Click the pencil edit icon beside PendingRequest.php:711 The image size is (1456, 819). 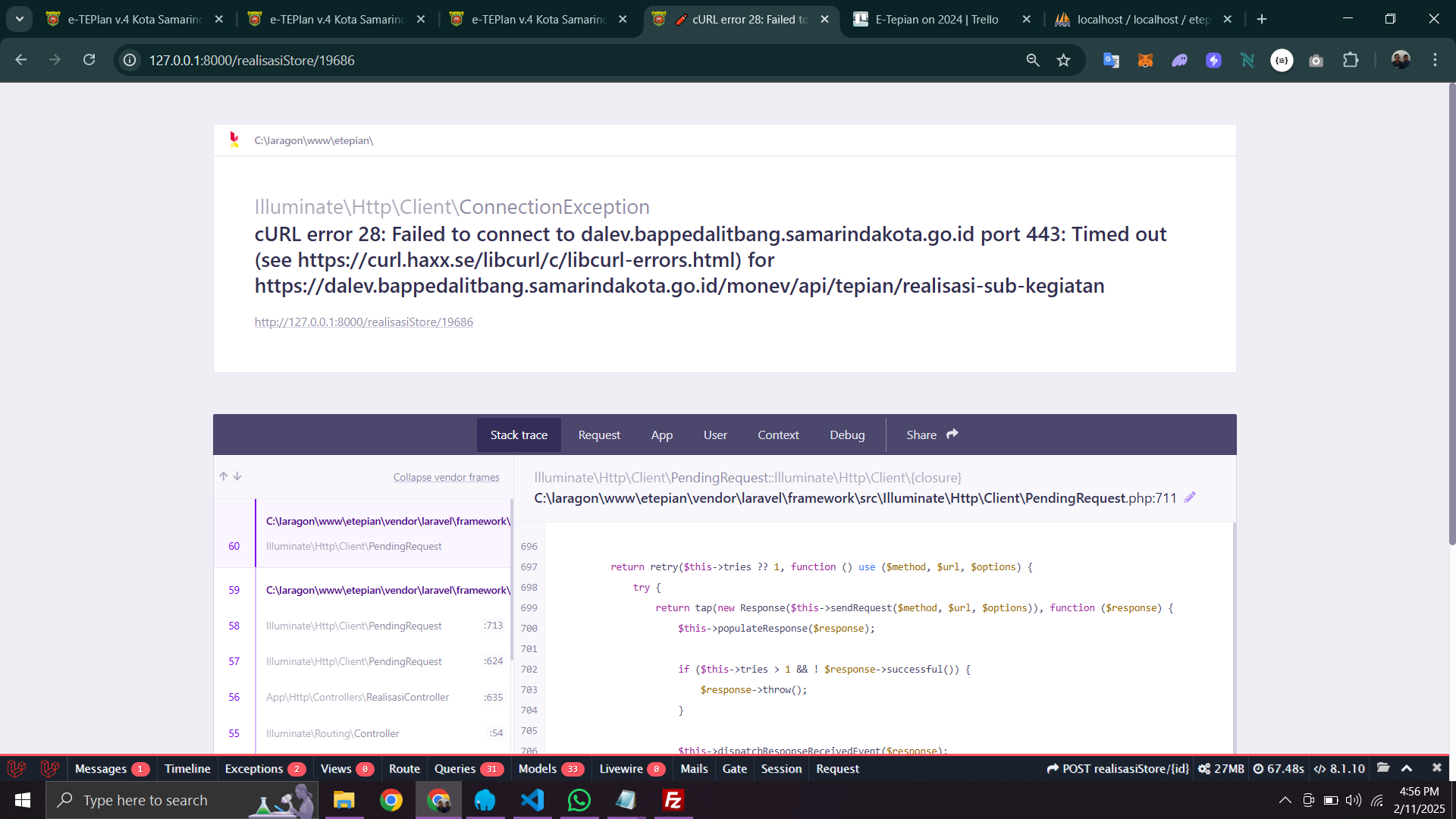click(x=1190, y=497)
